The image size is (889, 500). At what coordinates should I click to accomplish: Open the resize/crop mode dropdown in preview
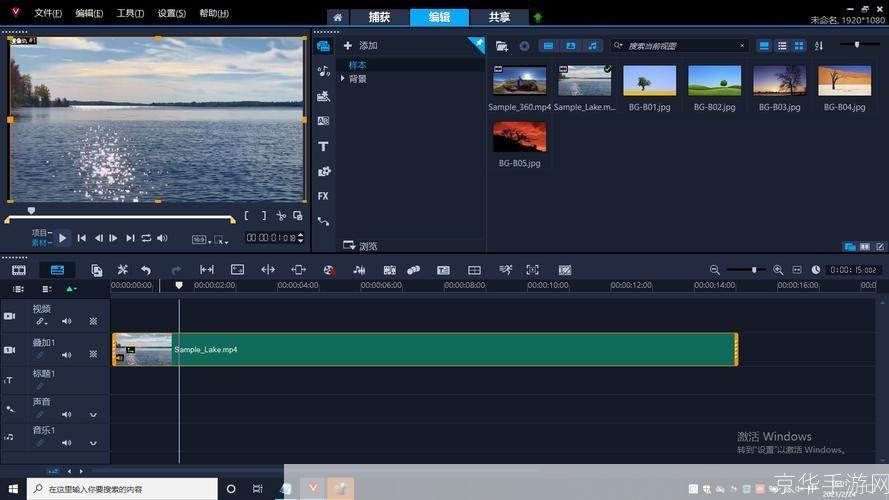point(222,240)
